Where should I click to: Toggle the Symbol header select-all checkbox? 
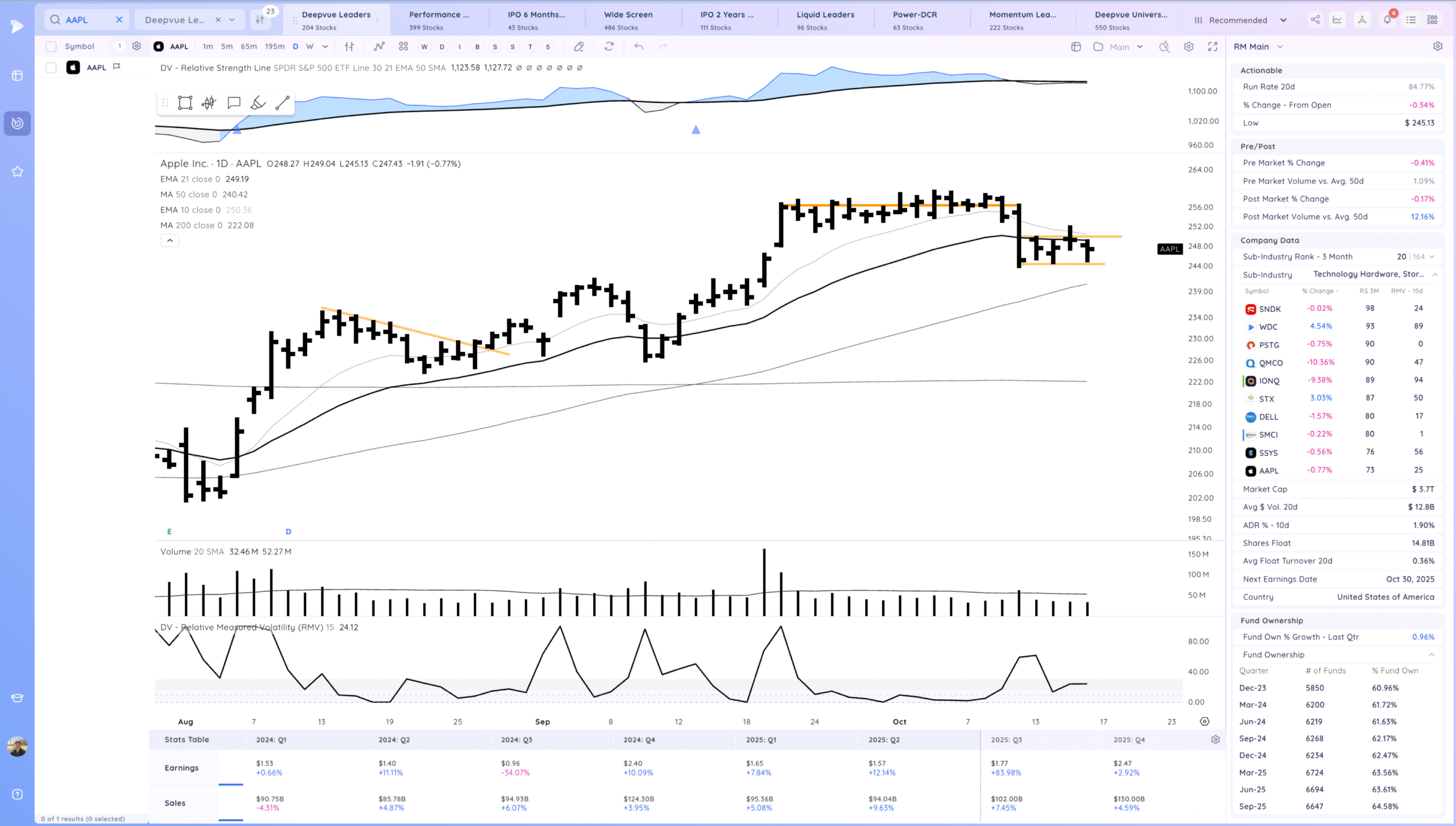(51, 47)
